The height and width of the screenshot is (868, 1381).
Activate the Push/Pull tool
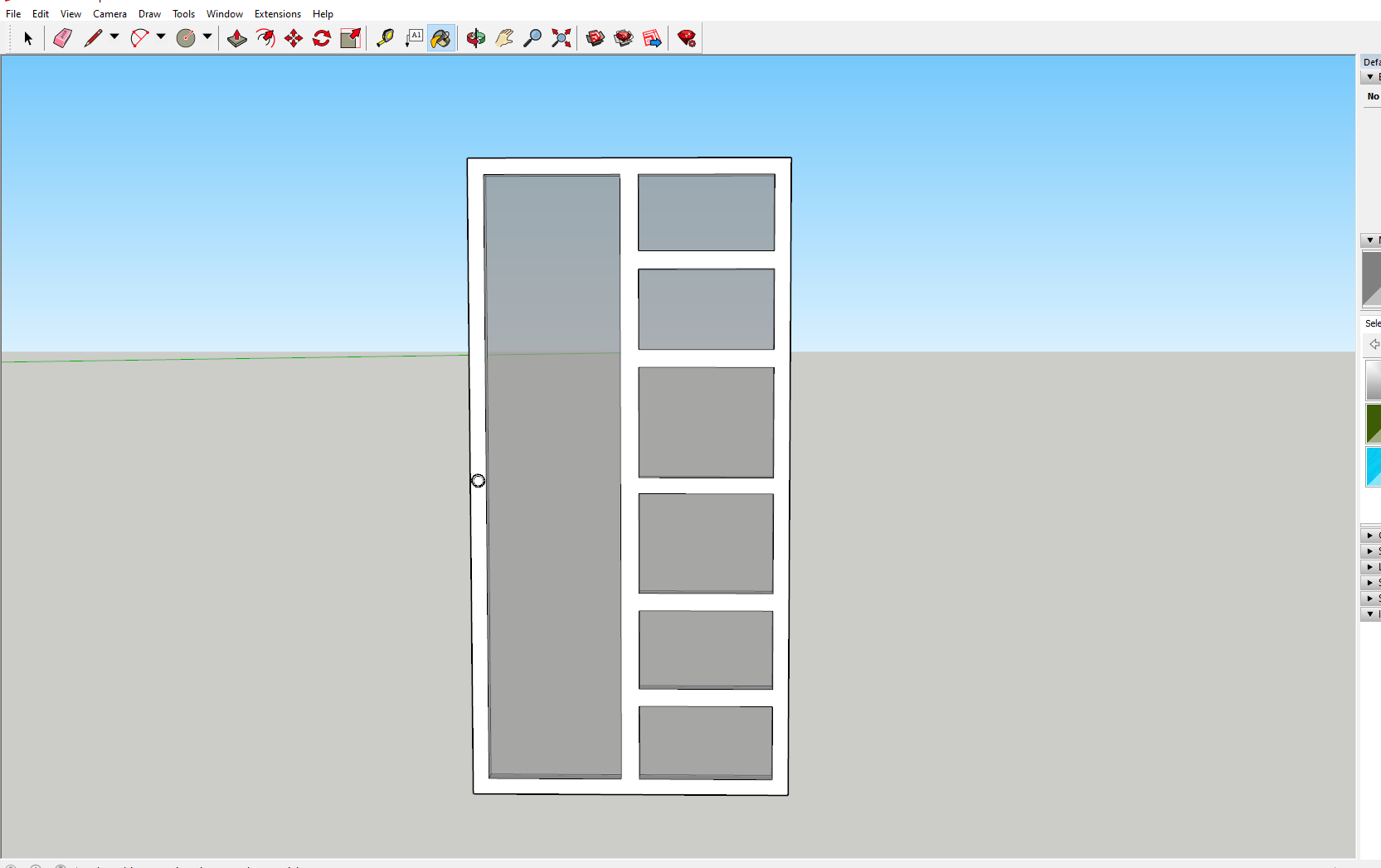[236, 38]
